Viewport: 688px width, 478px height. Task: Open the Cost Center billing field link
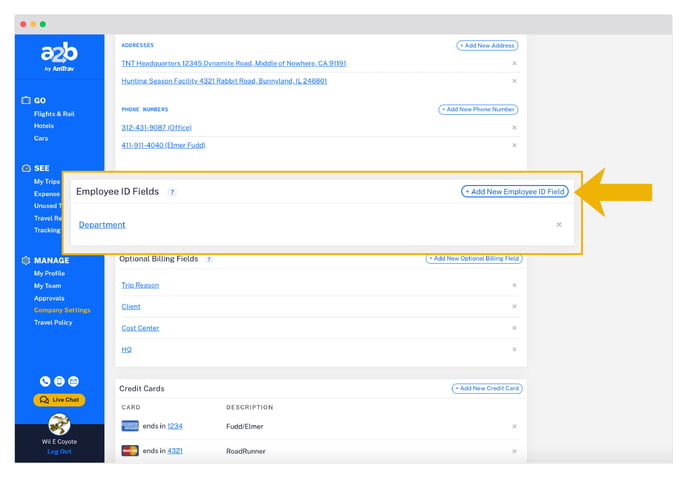click(x=140, y=328)
